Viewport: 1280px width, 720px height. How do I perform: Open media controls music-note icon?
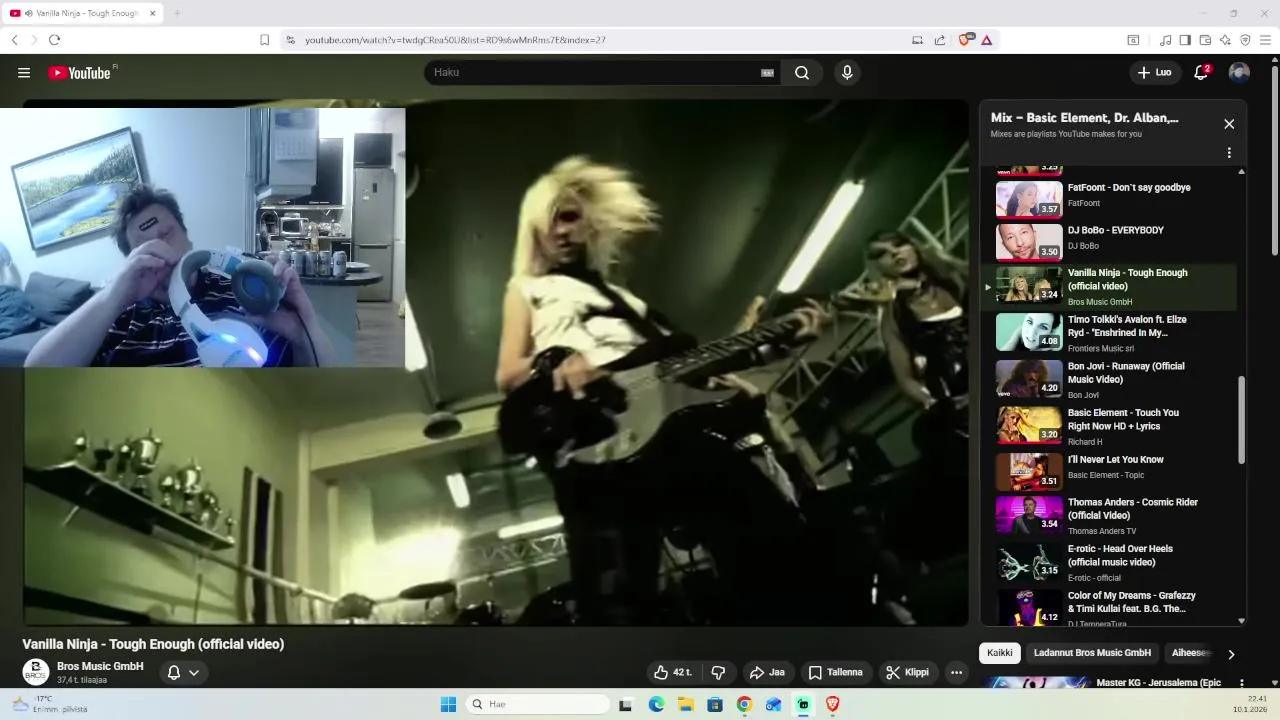point(1165,40)
